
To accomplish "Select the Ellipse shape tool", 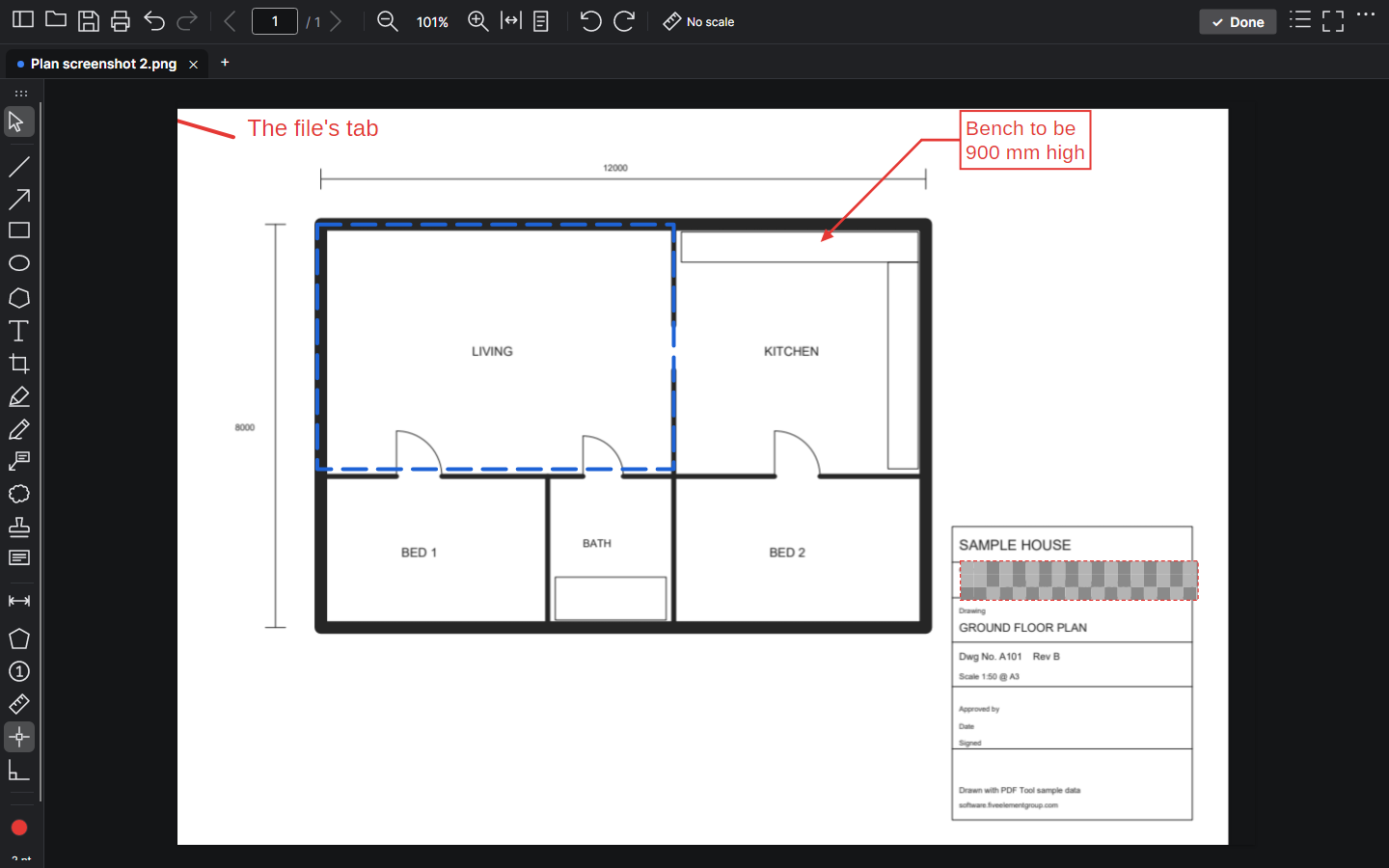I will (x=19, y=263).
